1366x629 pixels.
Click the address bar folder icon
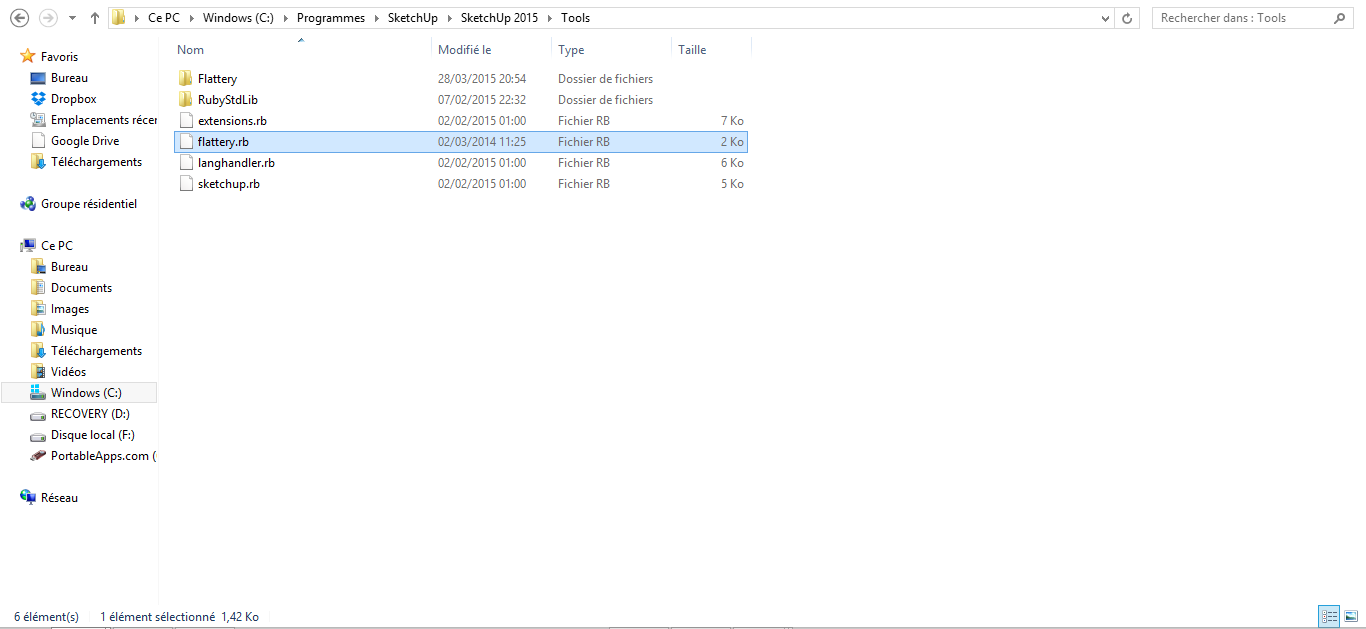point(119,18)
